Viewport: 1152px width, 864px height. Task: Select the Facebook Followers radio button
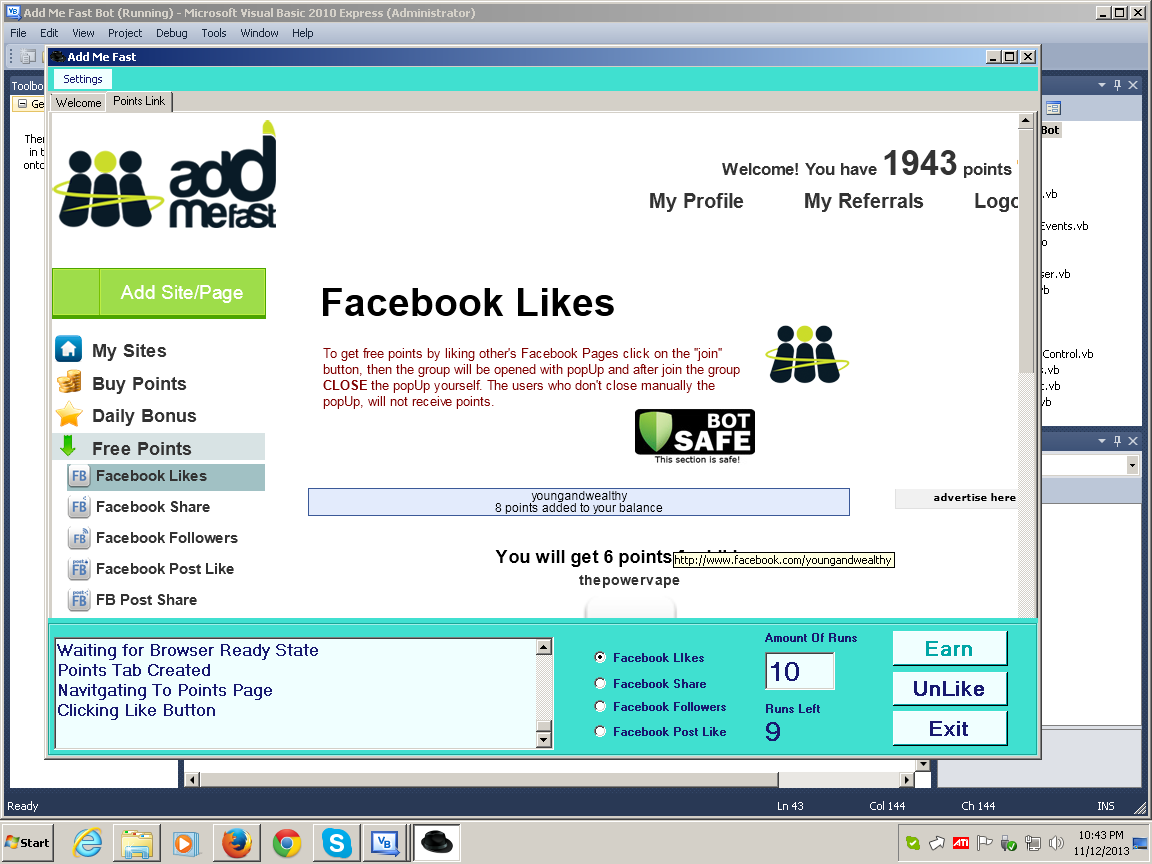point(600,706)
